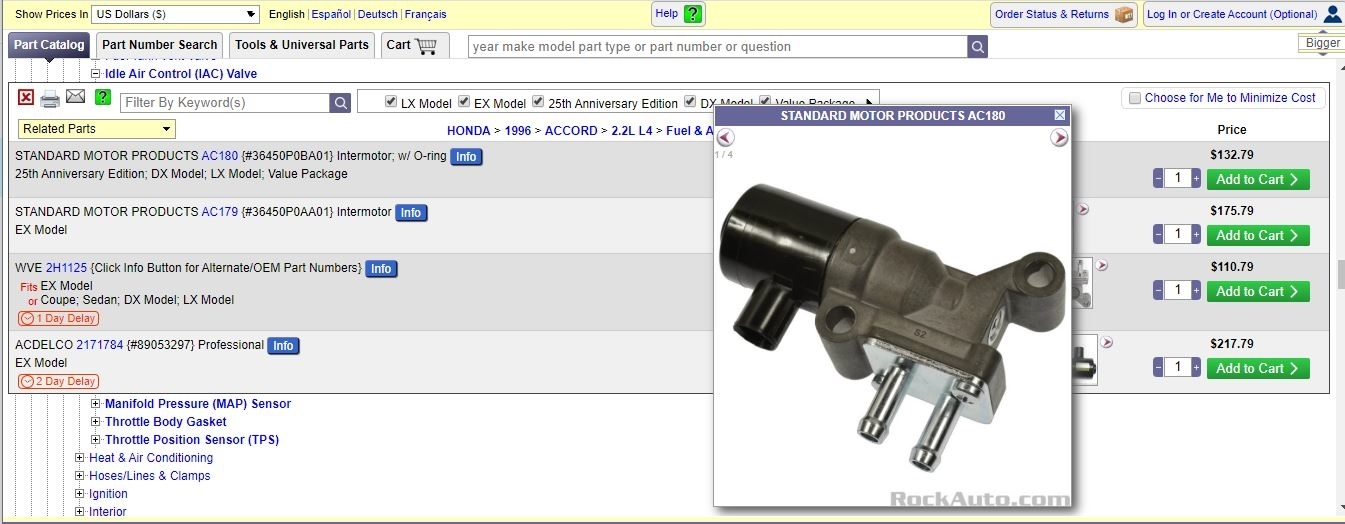Add the $217.79 ACDelco part to cart
1345x524 pixels.
coord(1258,369)
